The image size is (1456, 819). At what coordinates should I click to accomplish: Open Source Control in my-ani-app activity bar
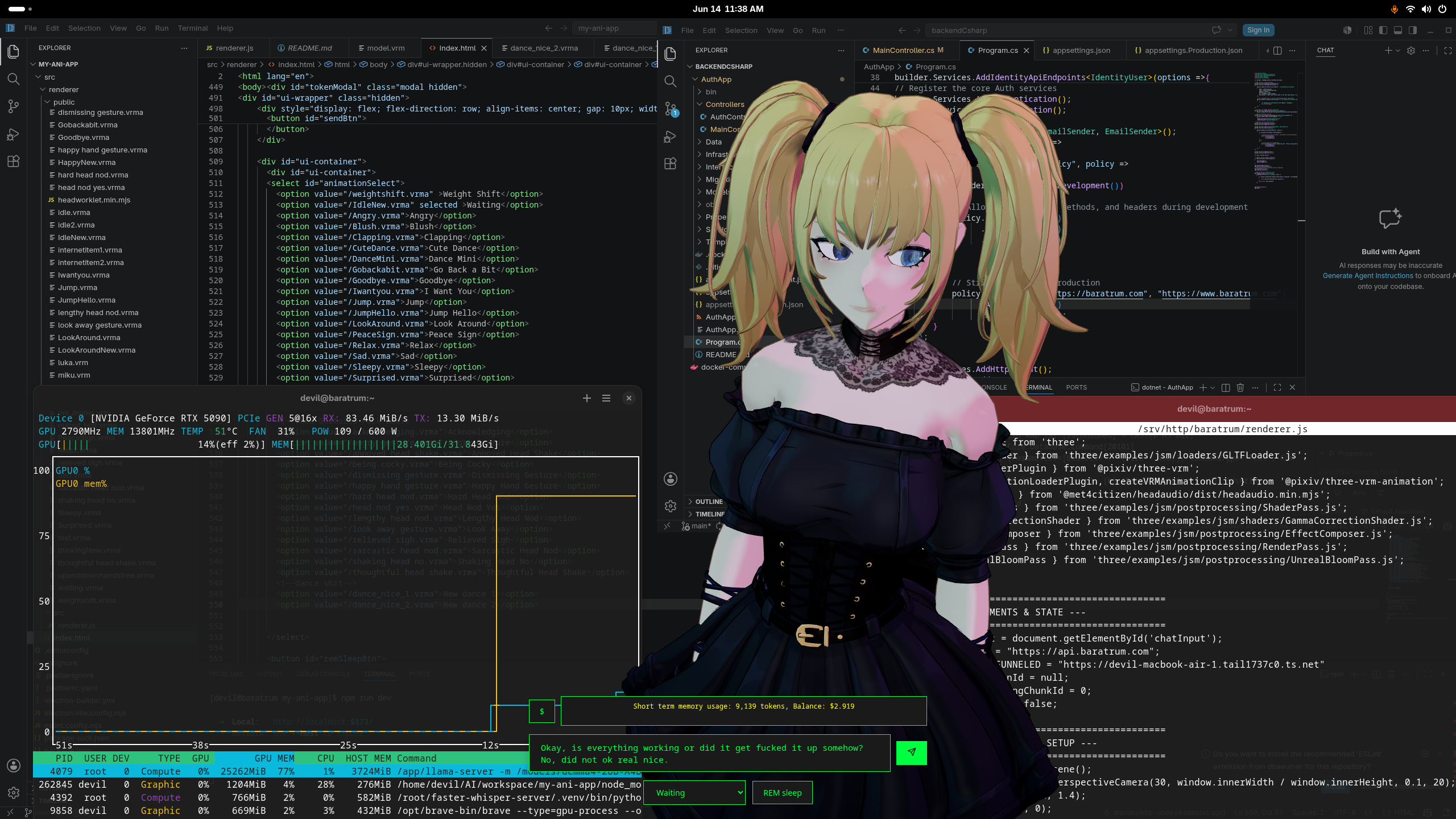click(14, 106)
